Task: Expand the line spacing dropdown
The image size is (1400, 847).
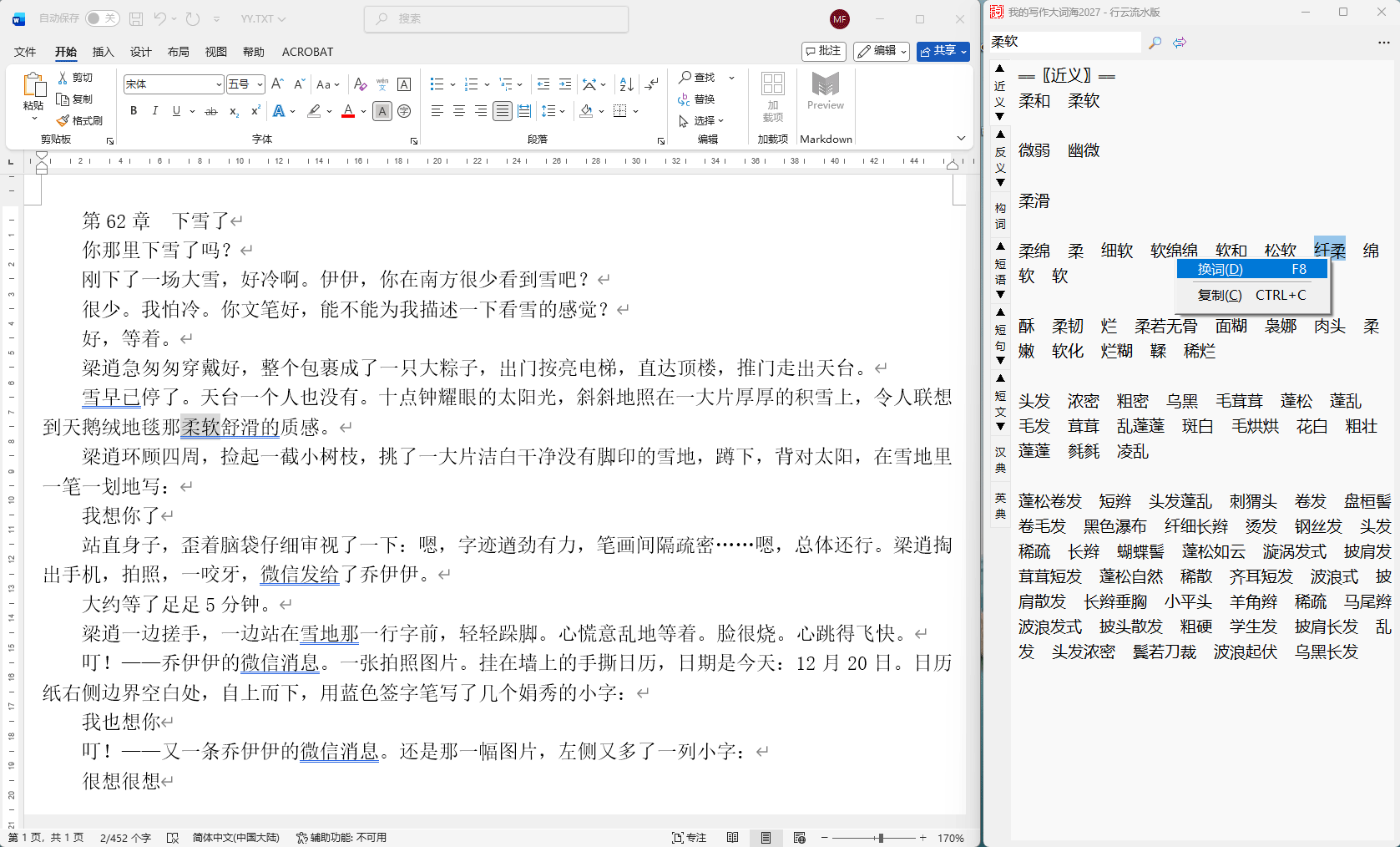Action: pos(563,111)
